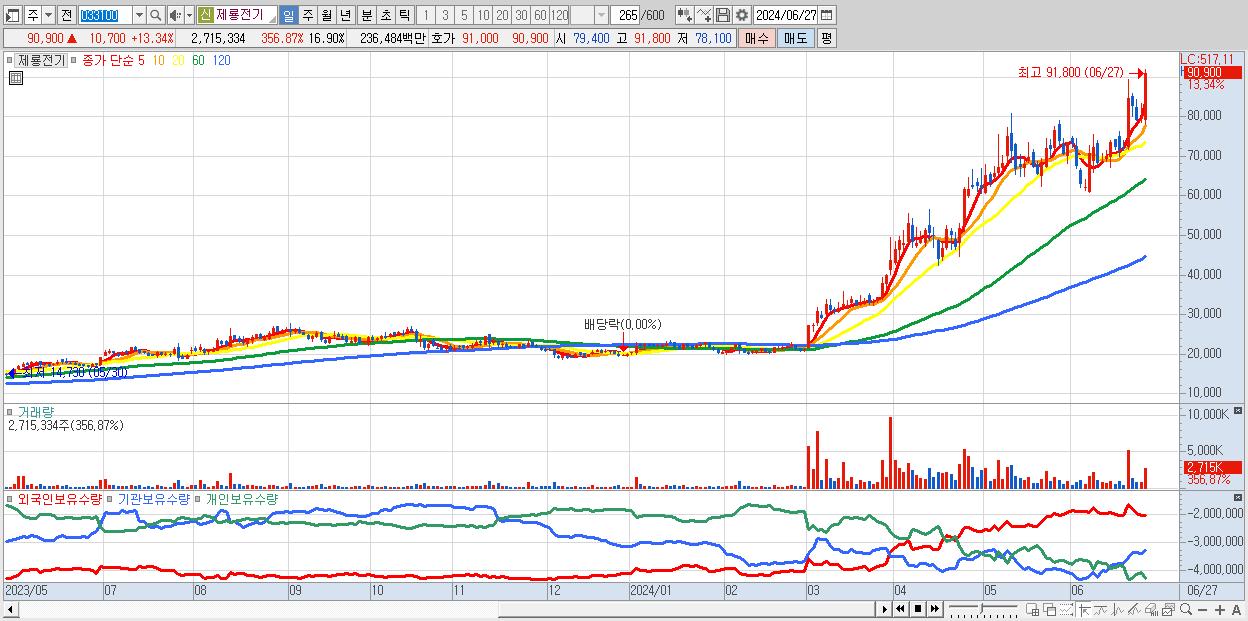Click the rewind button on the bottom bar
The image size is (1248, 621).
900,609
